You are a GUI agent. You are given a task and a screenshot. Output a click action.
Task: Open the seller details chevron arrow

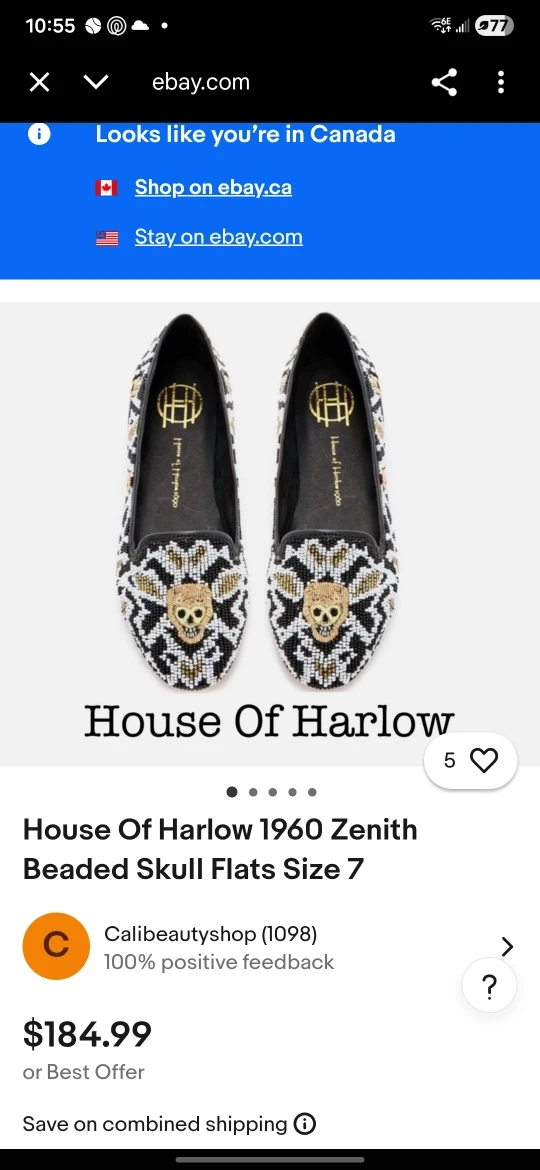click(x=507, y=947)
